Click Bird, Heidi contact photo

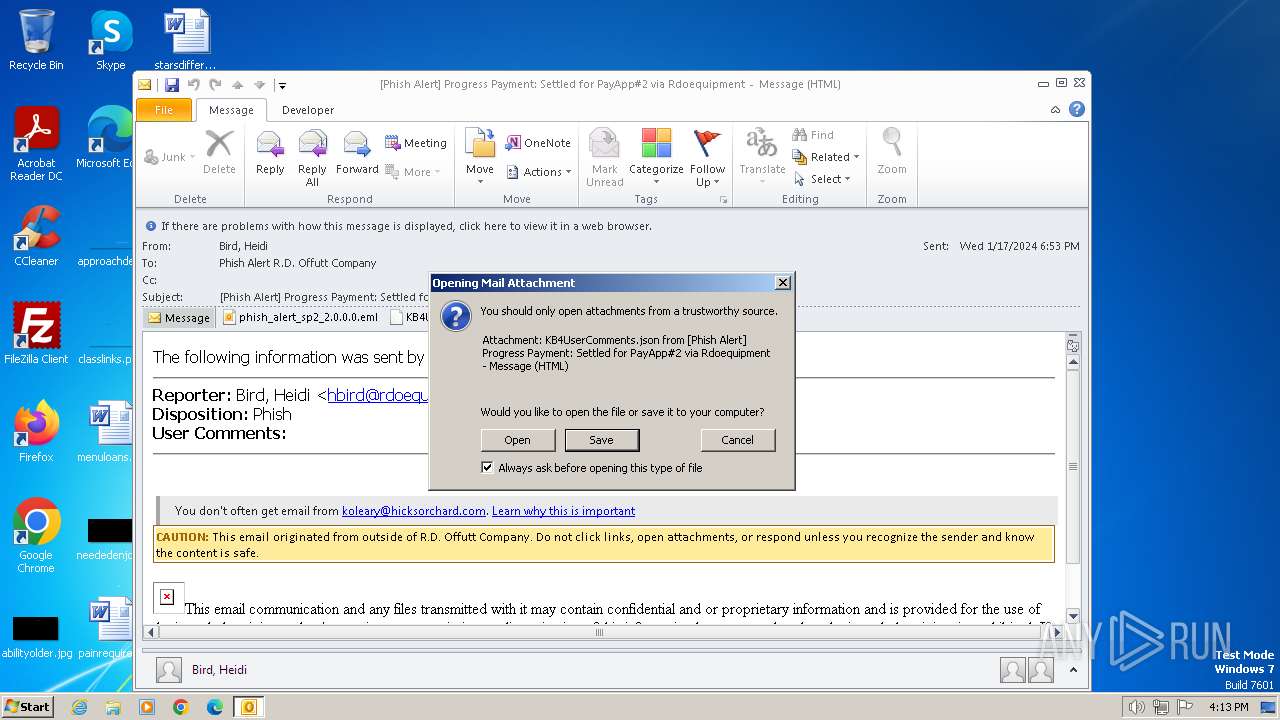coord(169,670)
